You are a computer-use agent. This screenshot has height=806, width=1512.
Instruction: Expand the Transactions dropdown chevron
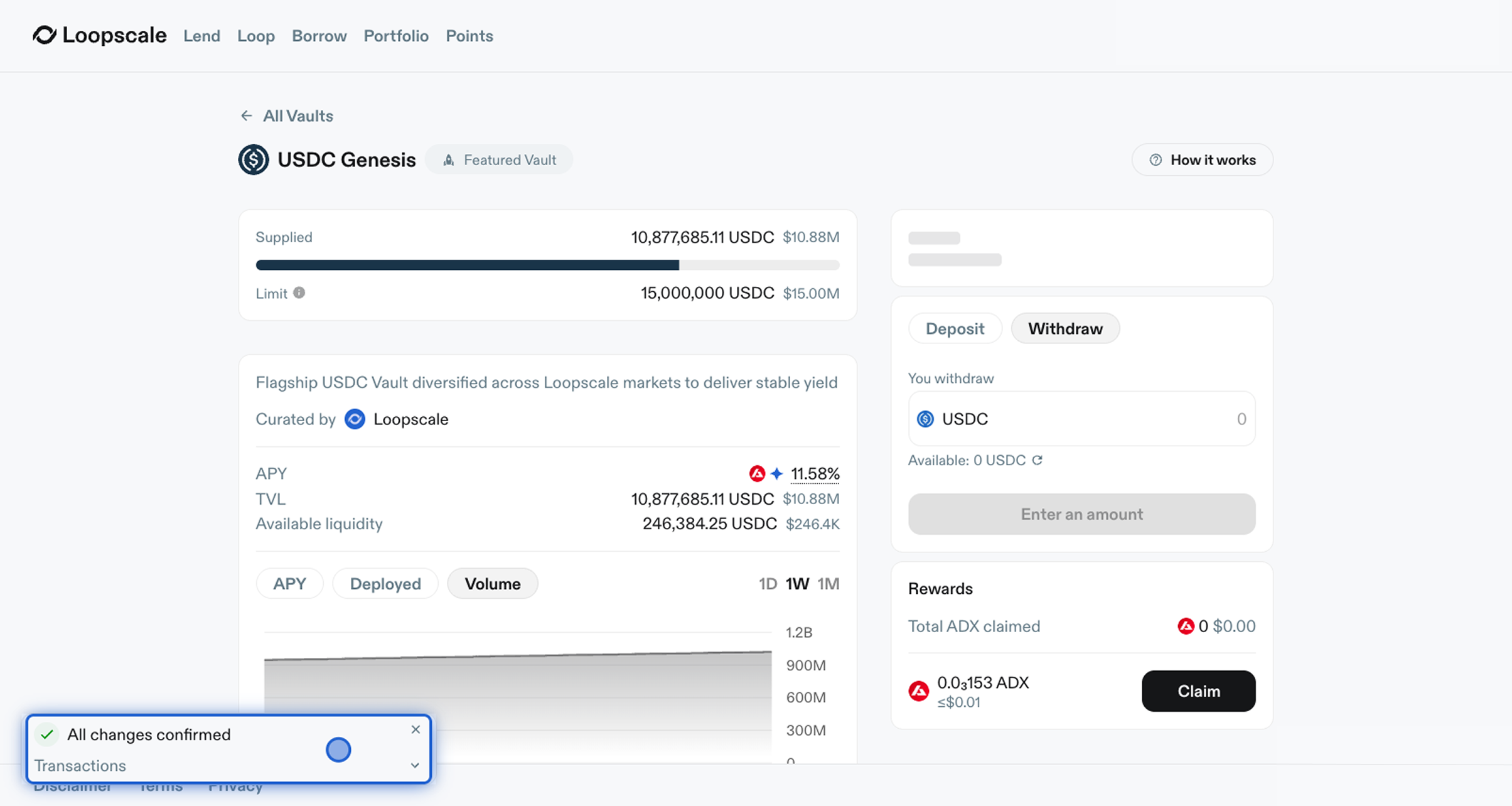(x=415, y=765)
